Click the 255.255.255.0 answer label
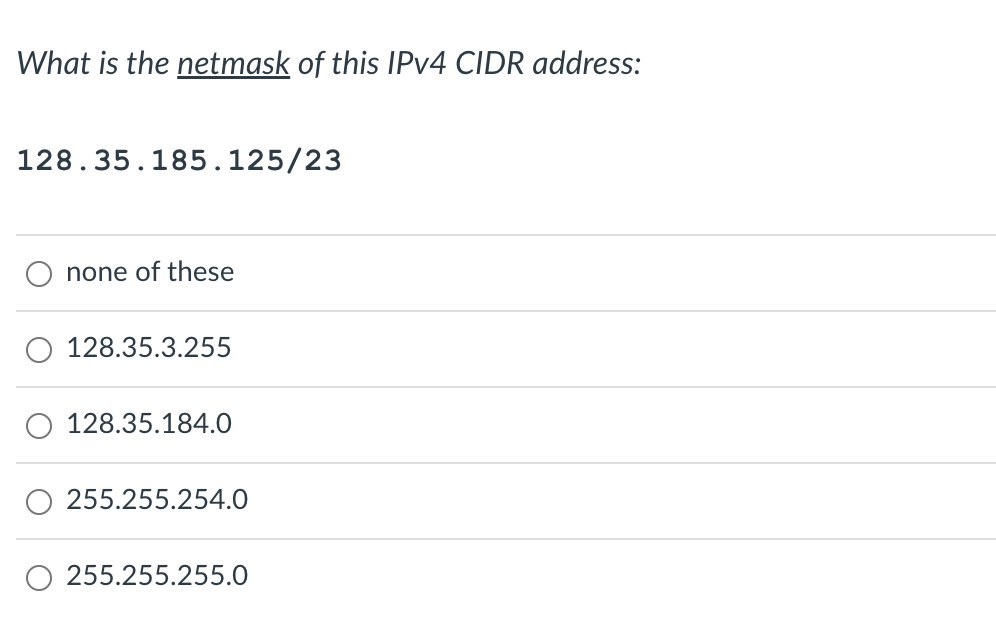The height and width of the screenshot is (636, 996). 156,576
